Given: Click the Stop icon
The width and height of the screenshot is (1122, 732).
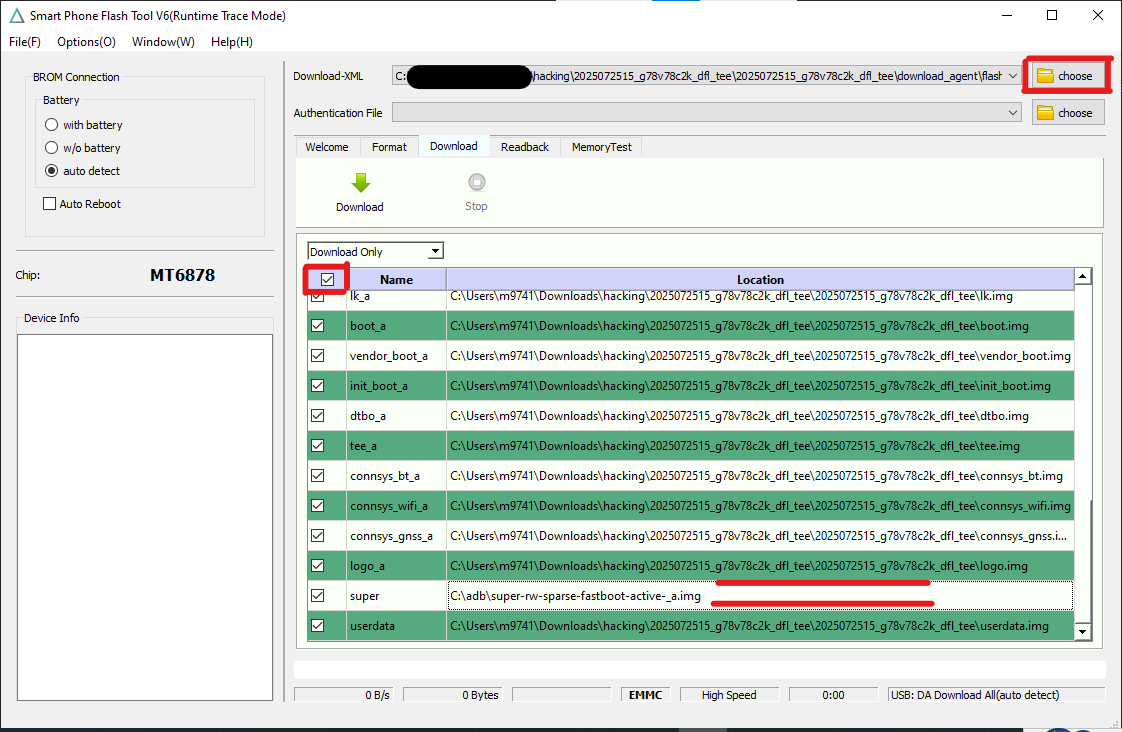Looking at the screenshot, I should click(x=476, y=183).
